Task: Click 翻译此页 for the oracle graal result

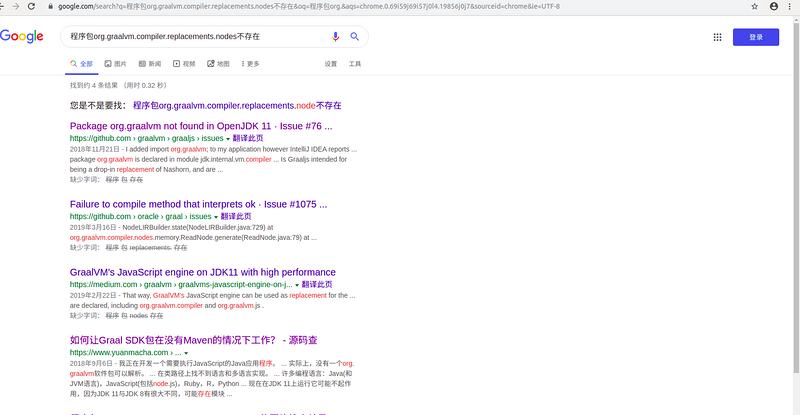Action: 236,216
